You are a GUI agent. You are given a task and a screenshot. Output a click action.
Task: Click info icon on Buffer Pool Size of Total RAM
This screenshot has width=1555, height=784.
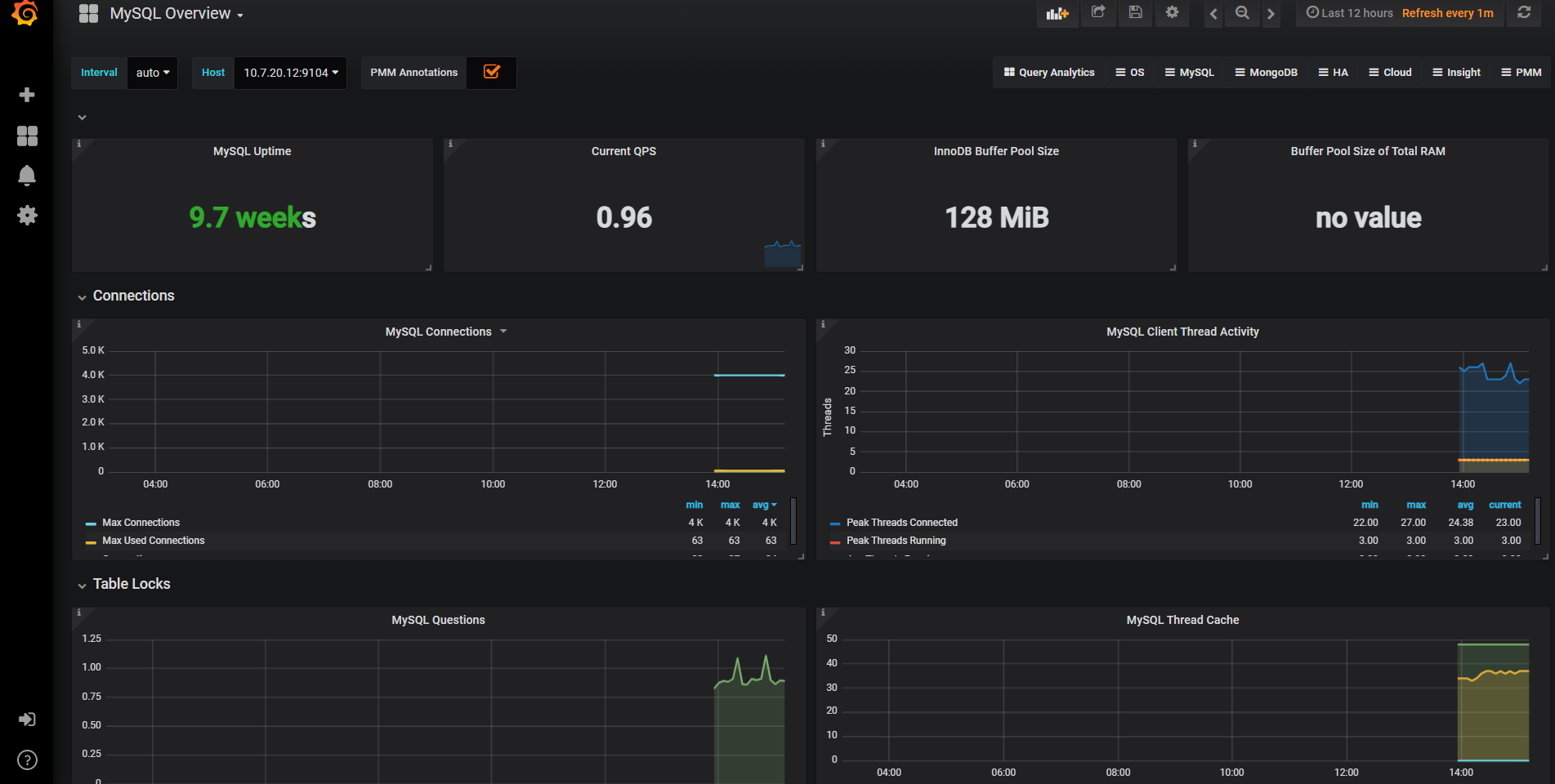point(1195,144)
